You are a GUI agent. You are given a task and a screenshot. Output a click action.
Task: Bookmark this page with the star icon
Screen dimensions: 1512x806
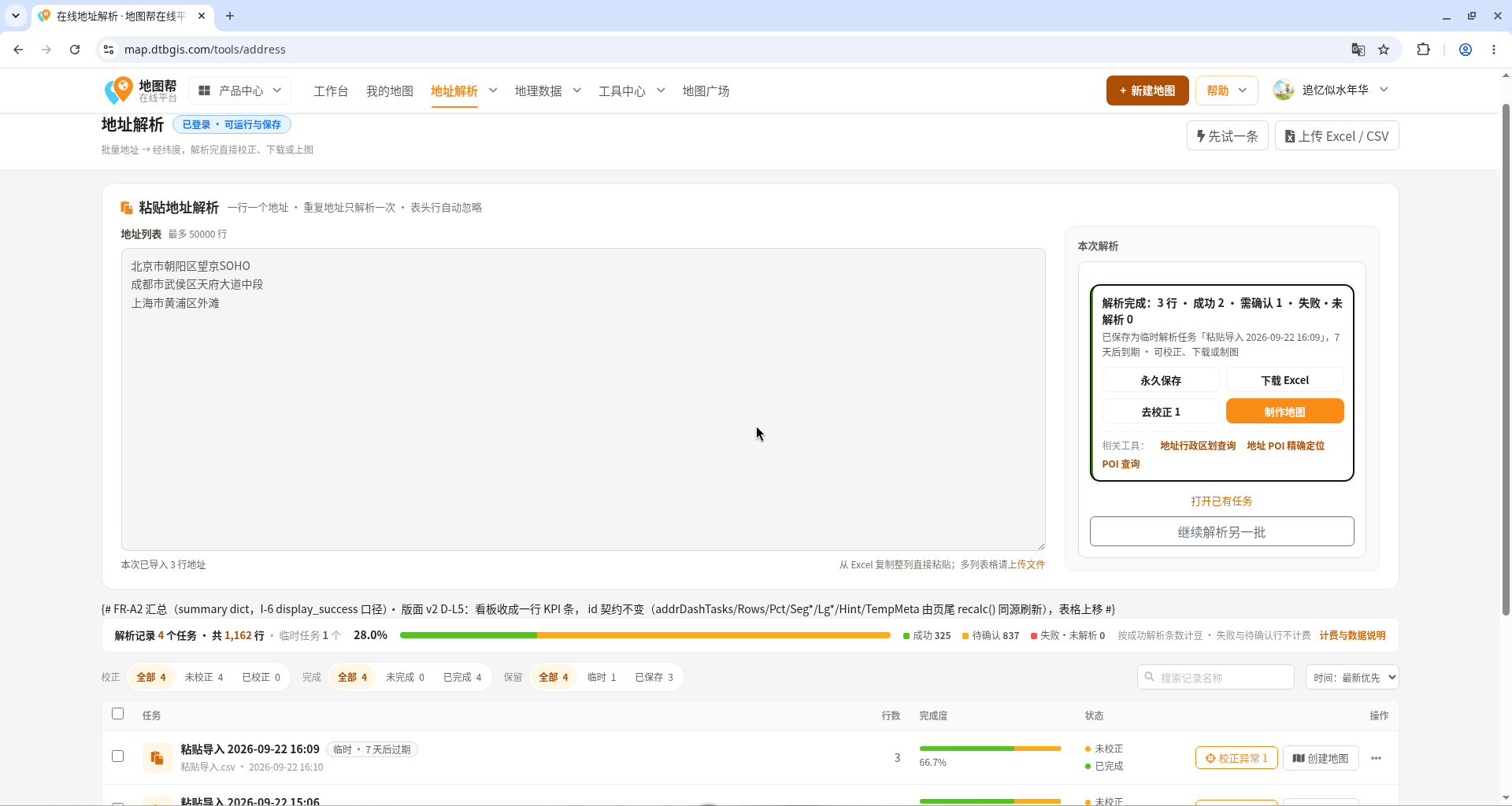pos(1384,50)
